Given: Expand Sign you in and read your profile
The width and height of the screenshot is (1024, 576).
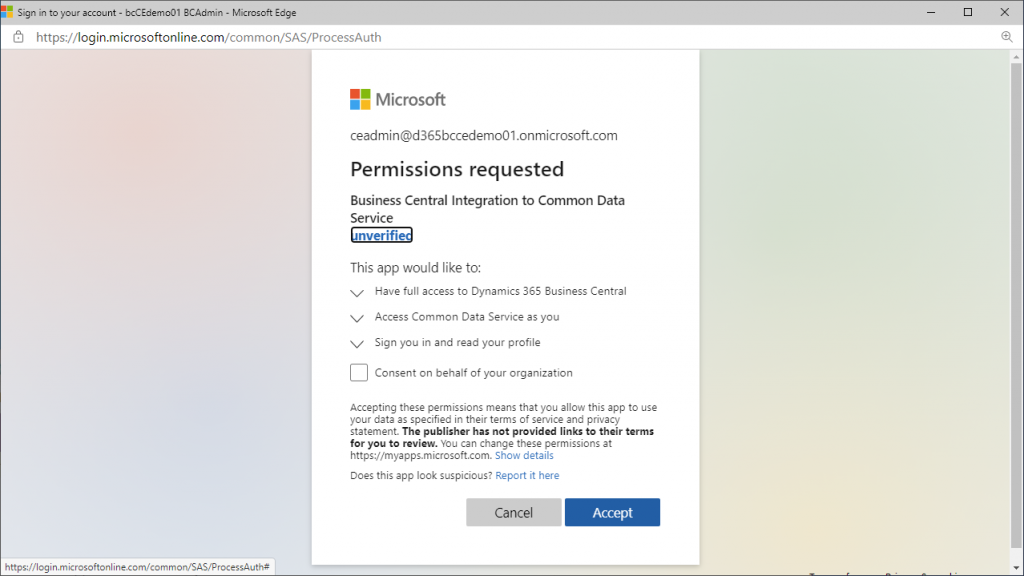Looking at the screenshot, I should (357, 344).
